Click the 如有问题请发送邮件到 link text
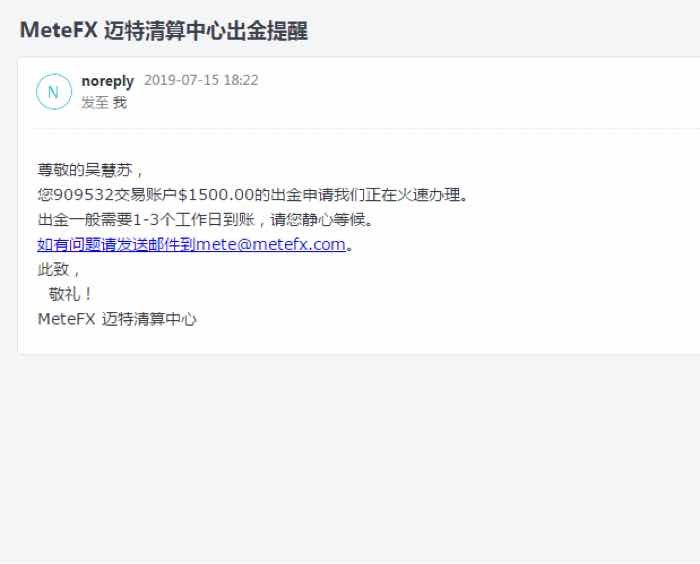700x564 pixels. point(117,244)
